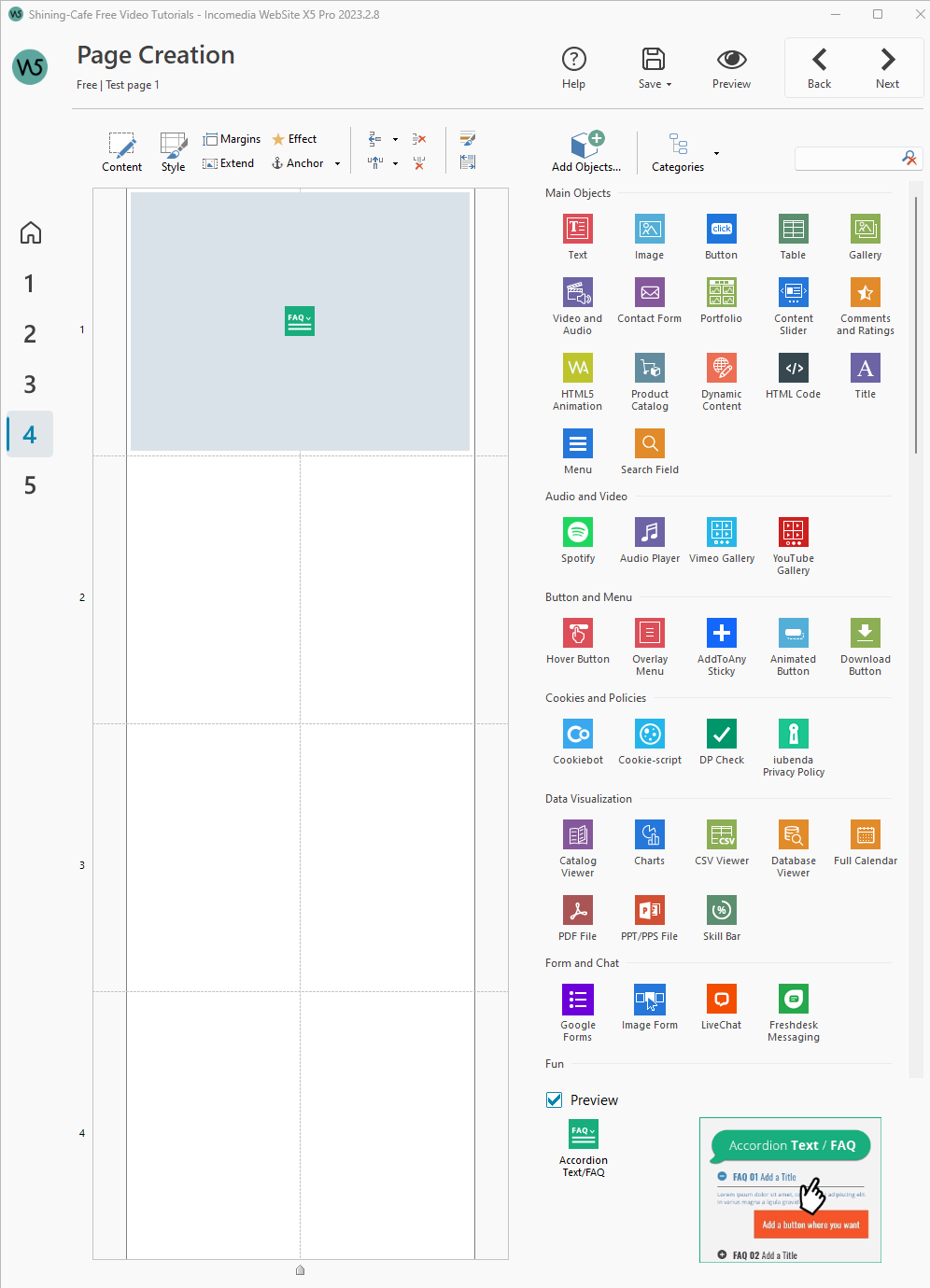The width and height of the screenshot is (930, 1288).
Task: Select the Search Field object
Action: [x=649, y=443]
